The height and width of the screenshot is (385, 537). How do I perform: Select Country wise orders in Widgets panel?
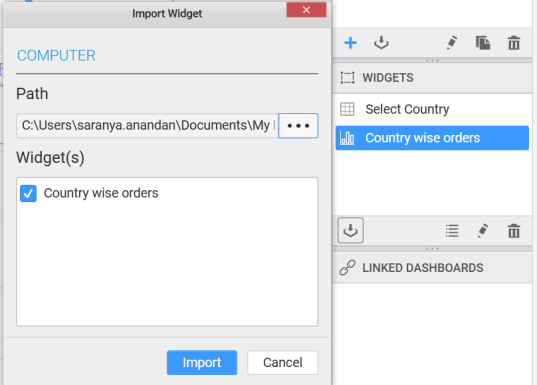click(432, 138)
